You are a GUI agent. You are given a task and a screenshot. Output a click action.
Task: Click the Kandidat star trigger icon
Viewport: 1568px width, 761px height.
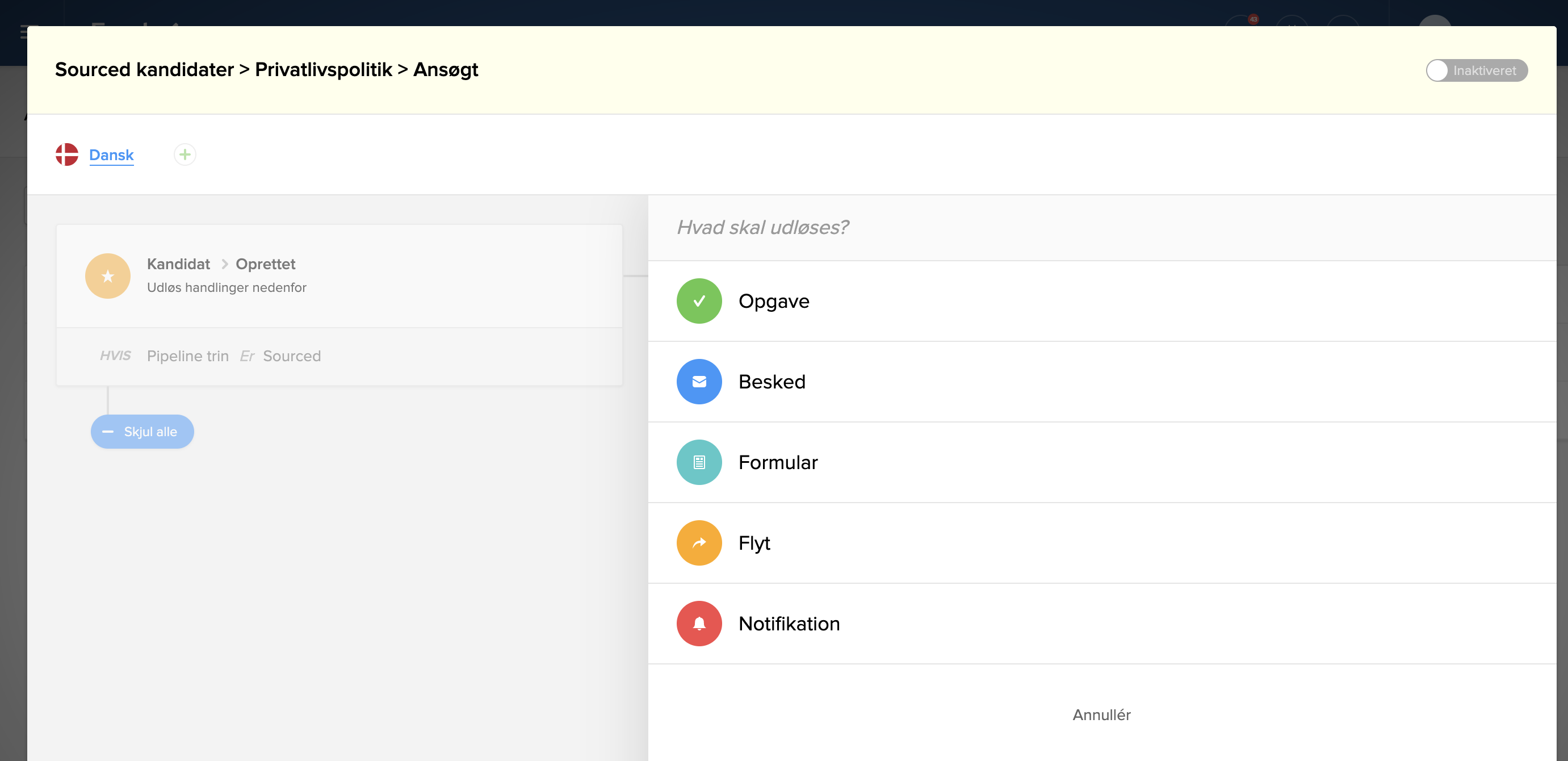click(x=108, y=276)
